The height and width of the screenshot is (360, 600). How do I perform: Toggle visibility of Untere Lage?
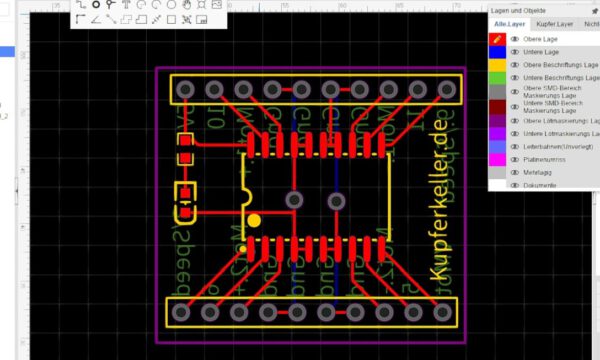pyautogui.click(x=515, y=52)
